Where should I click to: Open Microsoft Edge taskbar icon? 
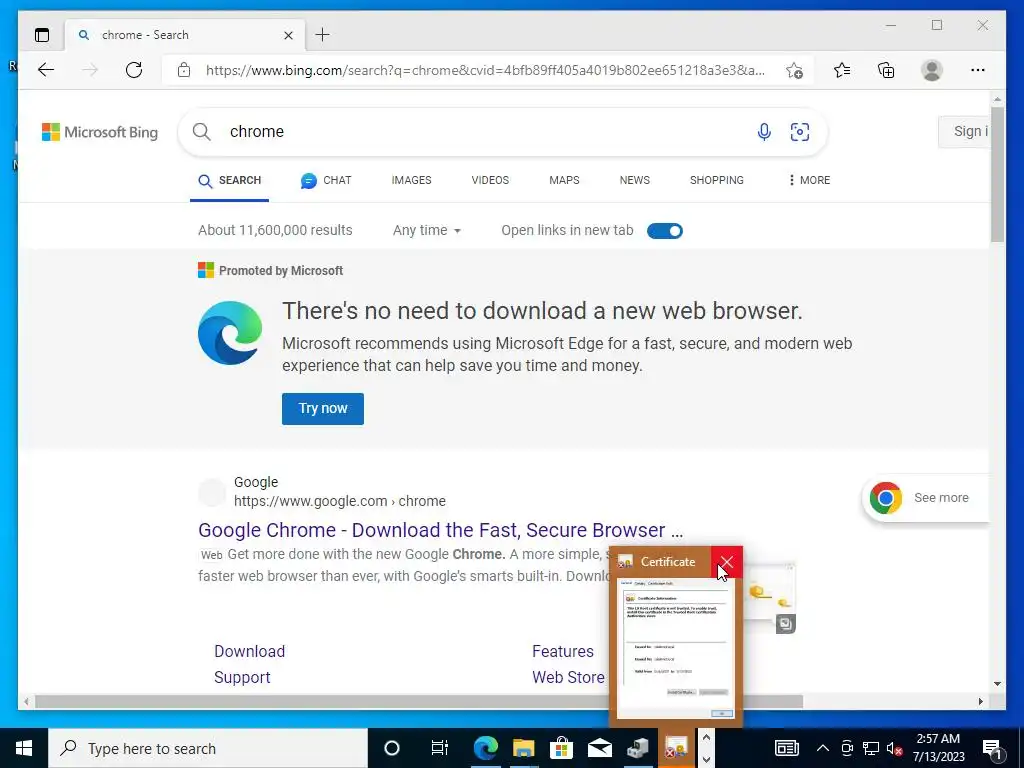tap(485, 748)
